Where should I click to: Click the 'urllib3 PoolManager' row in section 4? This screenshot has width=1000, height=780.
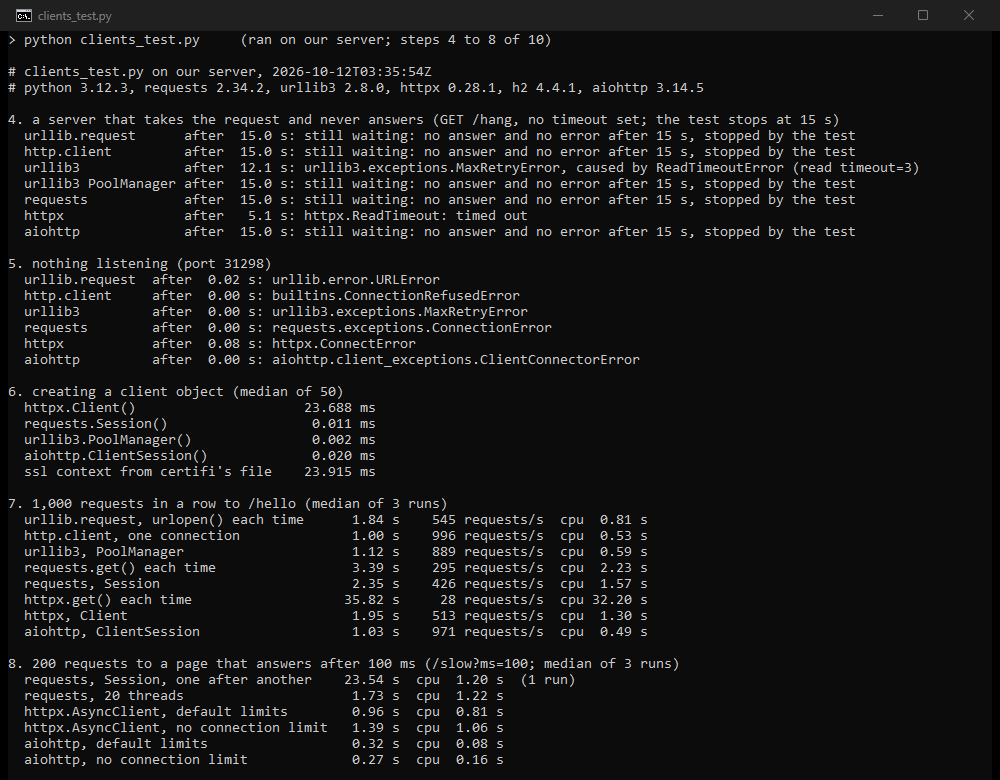[x=439, y=184]
